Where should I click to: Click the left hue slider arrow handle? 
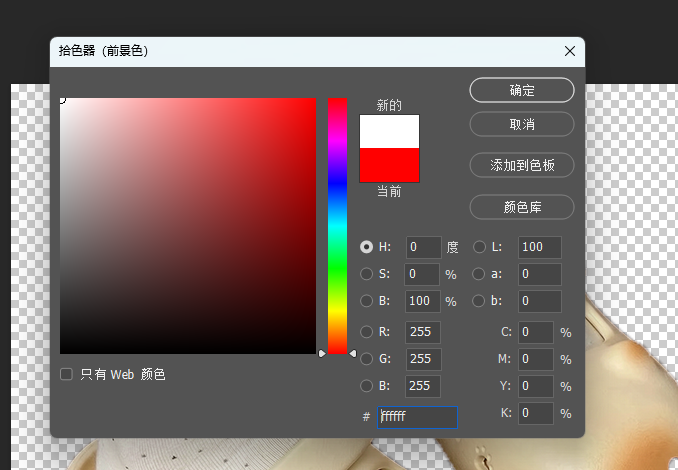322,354
